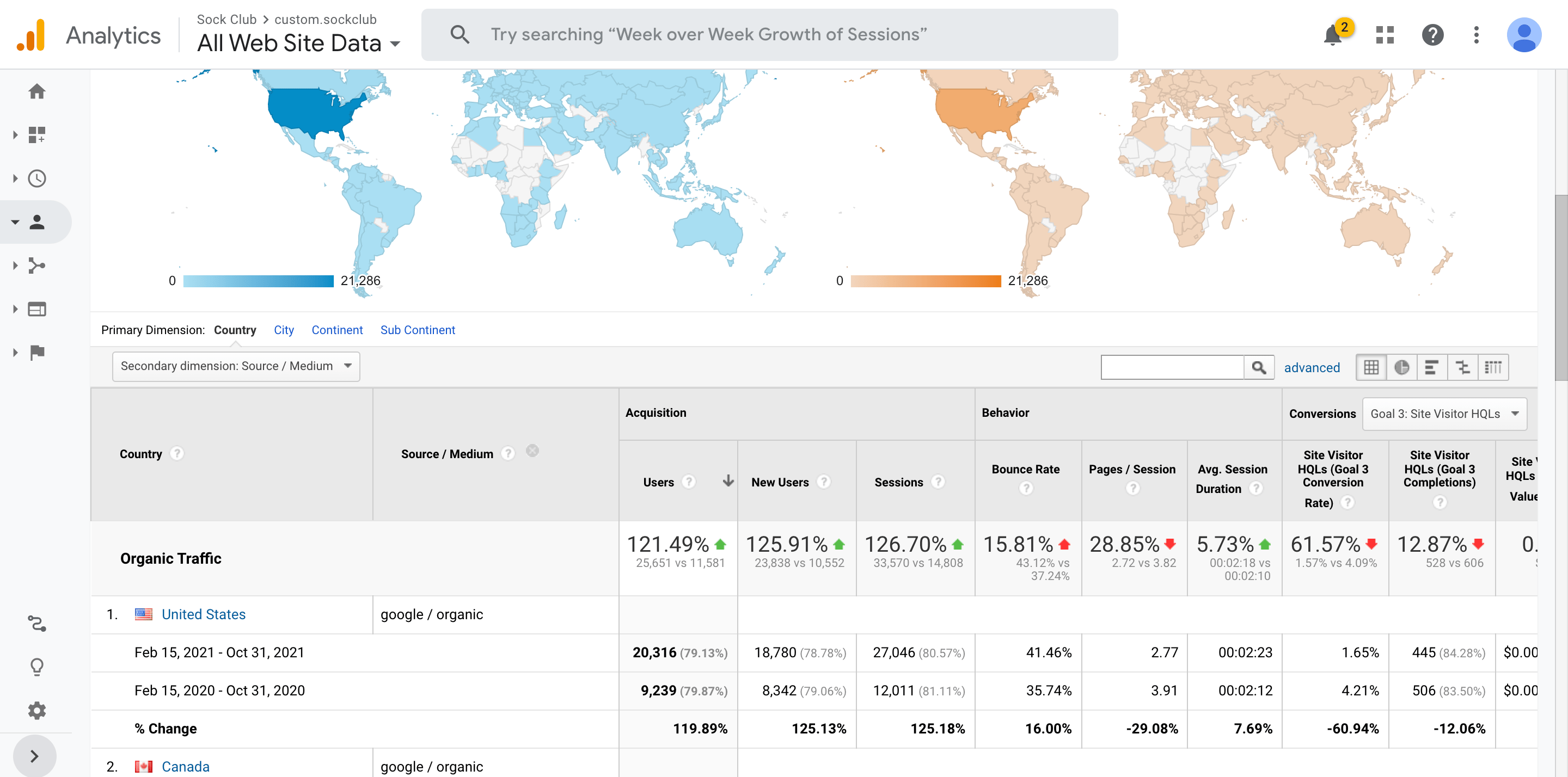Switch primary dimension to Sub Continent
The image size is (1568, 777).
(x=418, y=330)
